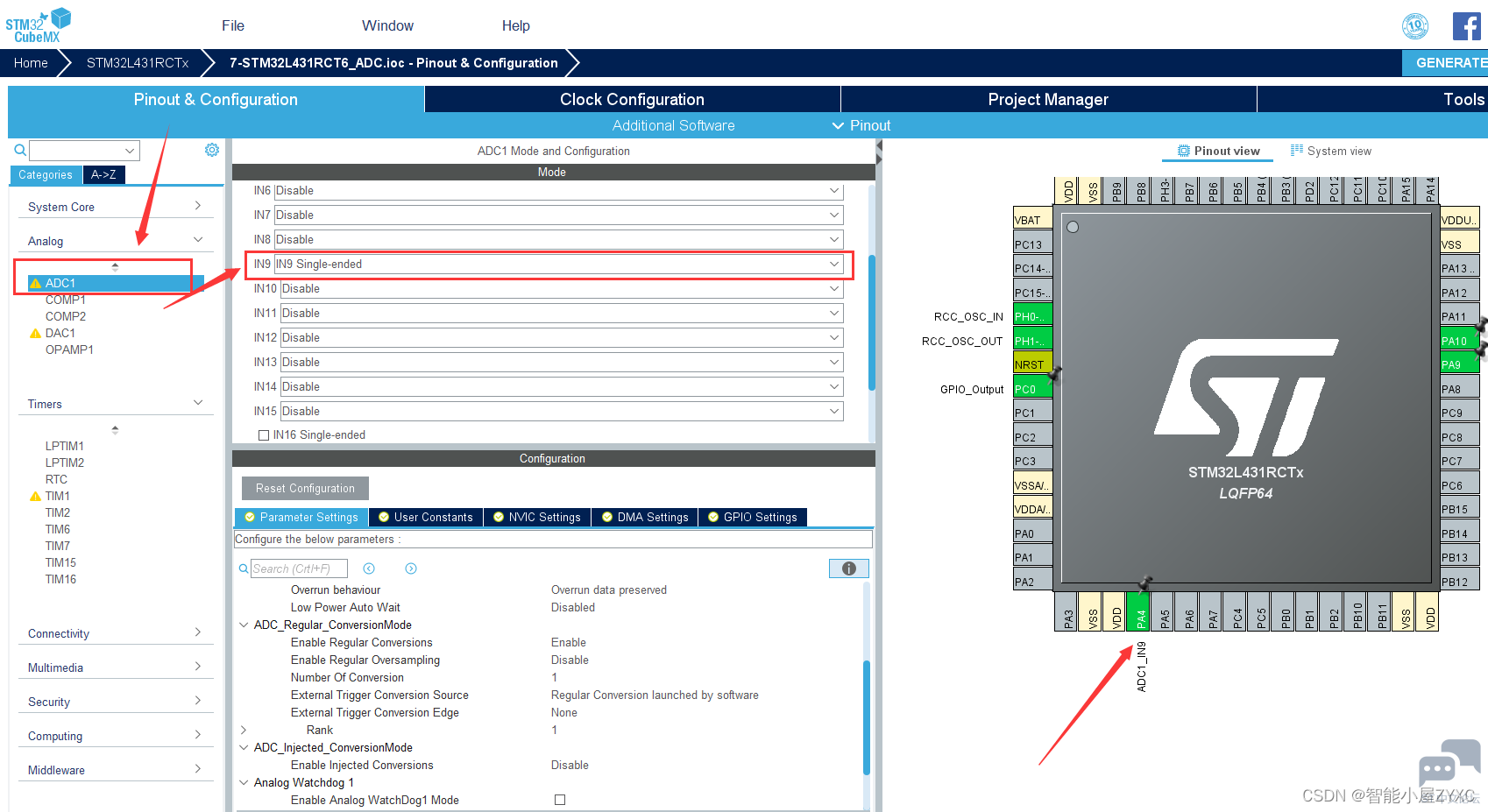Switch to the System view tab
The width and height of the screenshot is (1488, 812).
coord(1331,151)
